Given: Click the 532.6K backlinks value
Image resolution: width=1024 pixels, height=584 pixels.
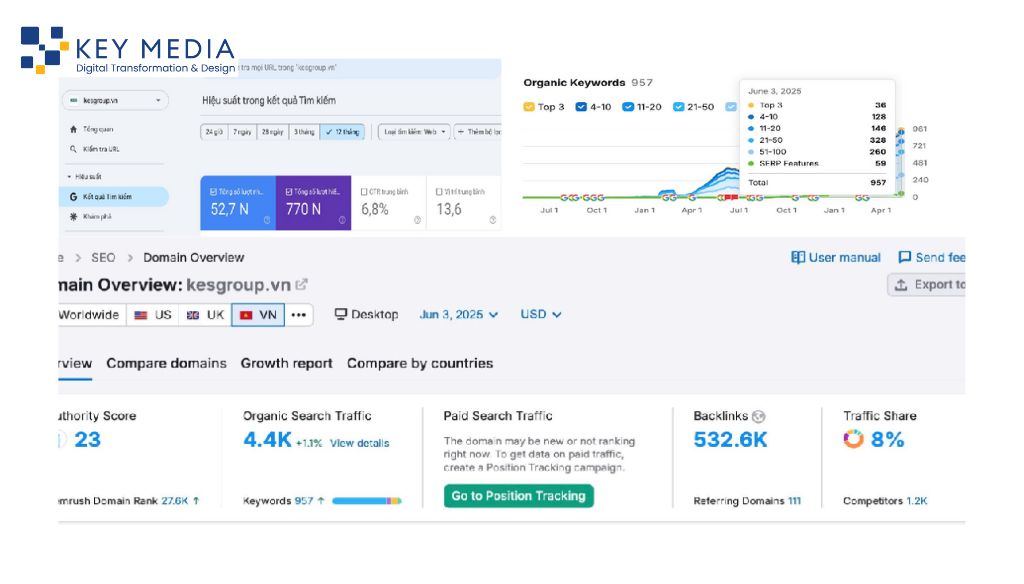Looking at the screenshot, I should (730, 440).
